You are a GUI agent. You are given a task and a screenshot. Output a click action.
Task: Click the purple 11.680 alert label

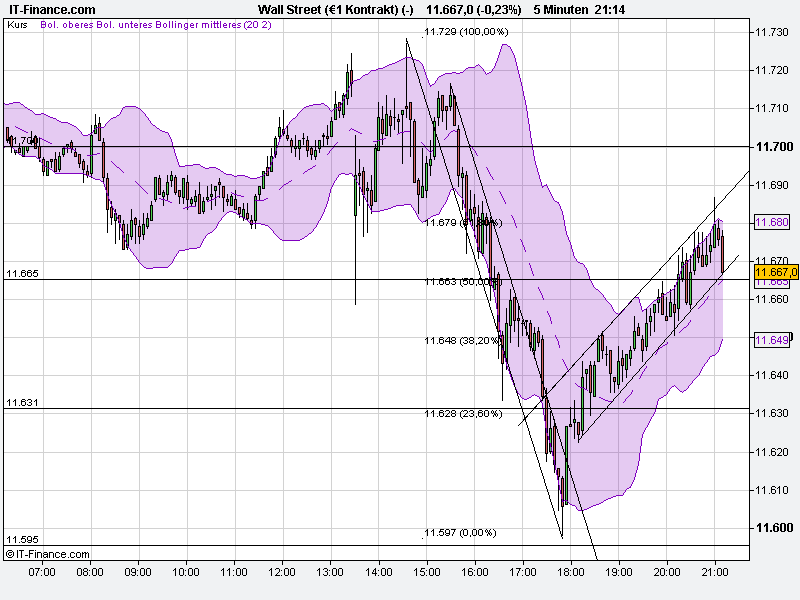pyautogui.click(x=771, y=222)
